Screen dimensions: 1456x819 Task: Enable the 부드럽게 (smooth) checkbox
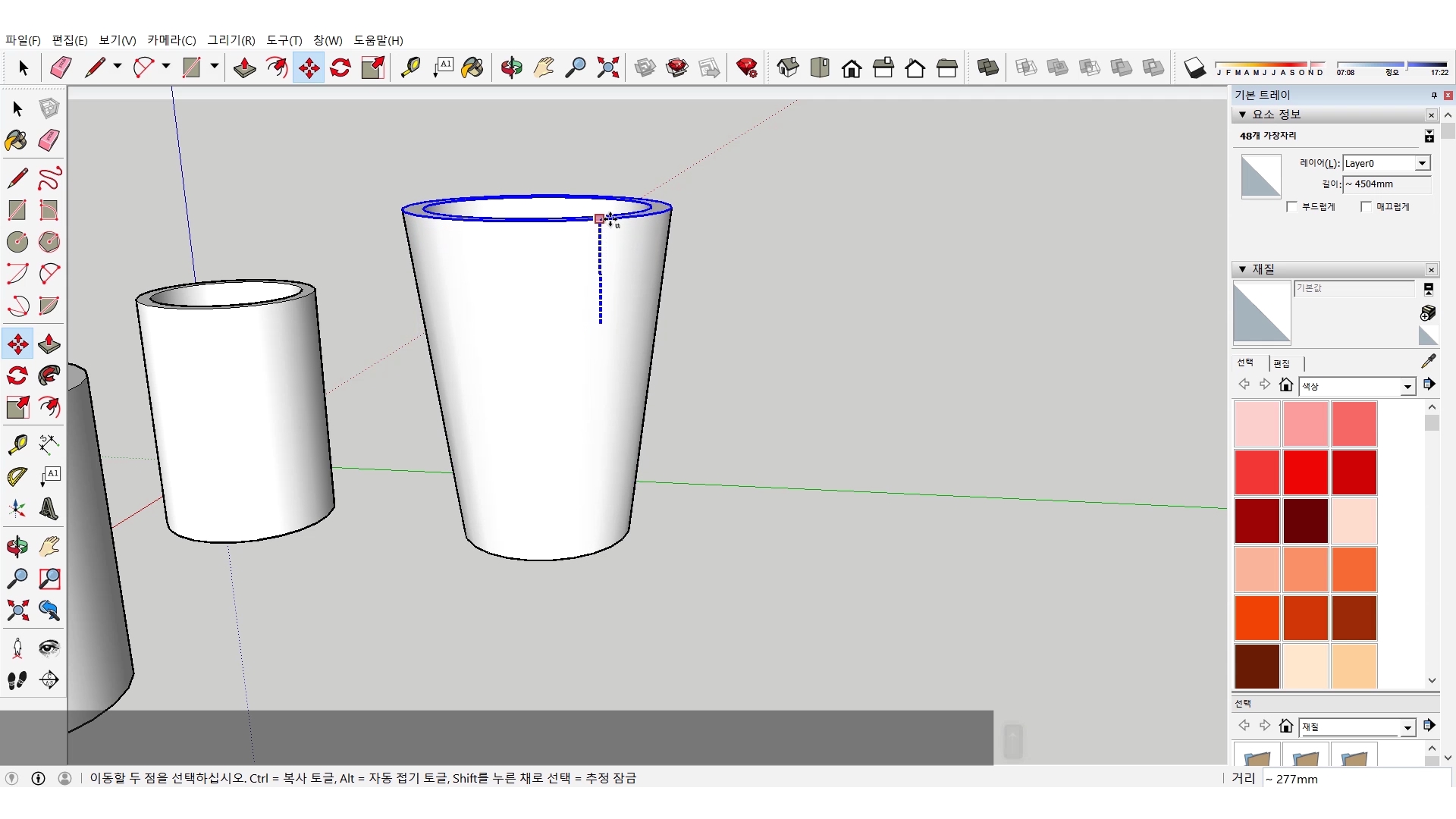pyautogui.click(x=1292, y=207)
